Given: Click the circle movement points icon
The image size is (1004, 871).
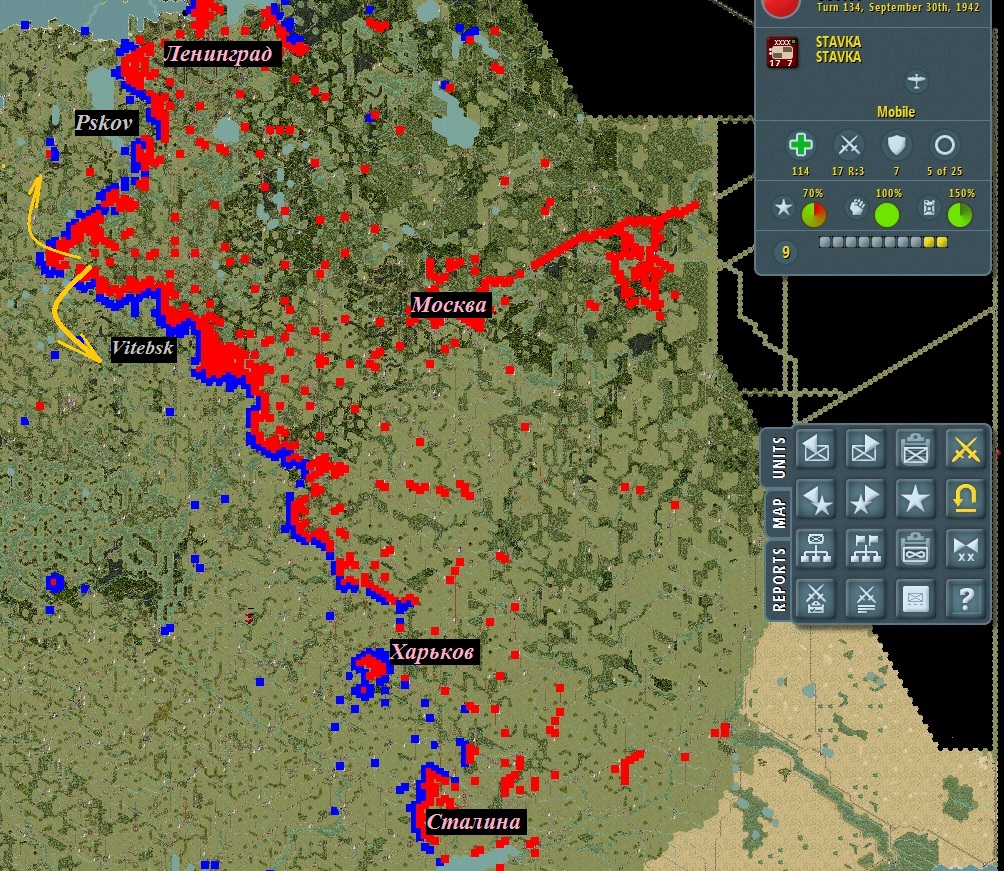Looking at the screenshot, I should click(x=944, y=145).
